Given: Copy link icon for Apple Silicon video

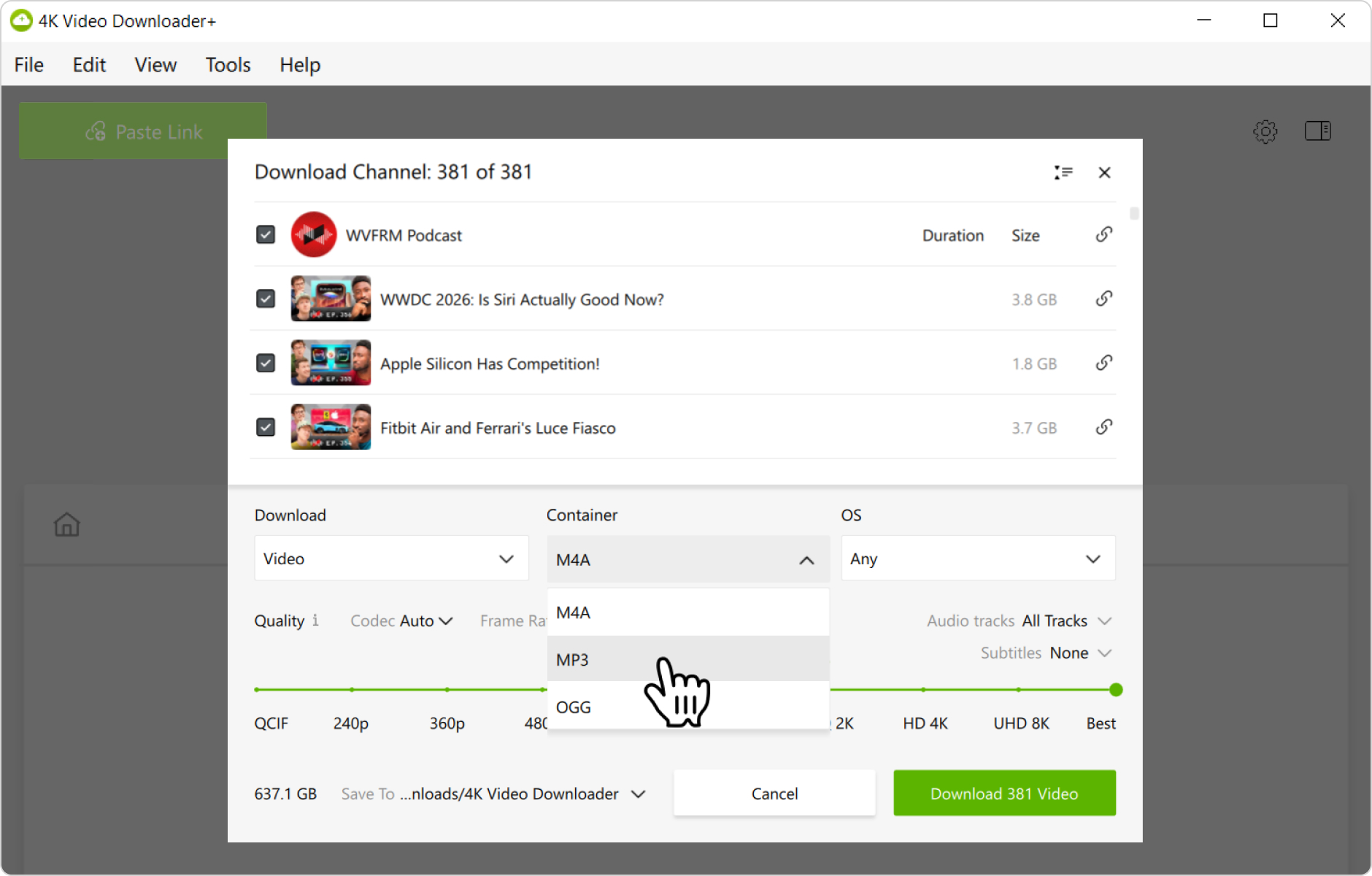Looking at the screenshot, I should (x=1104, y=363).
